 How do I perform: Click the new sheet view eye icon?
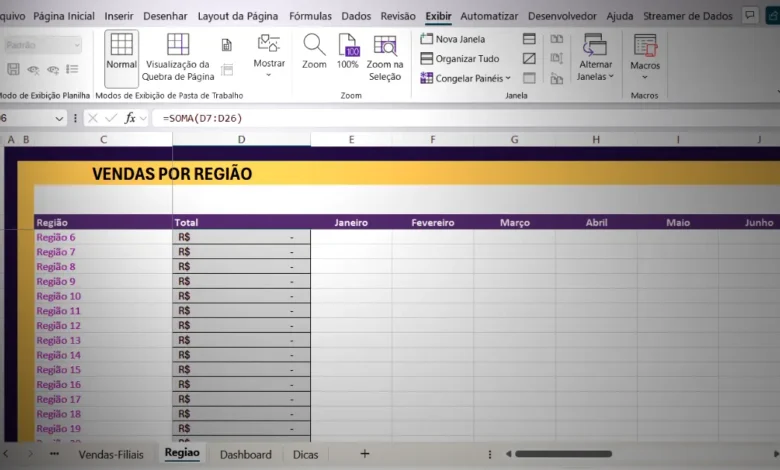click(x=53, y=70)
